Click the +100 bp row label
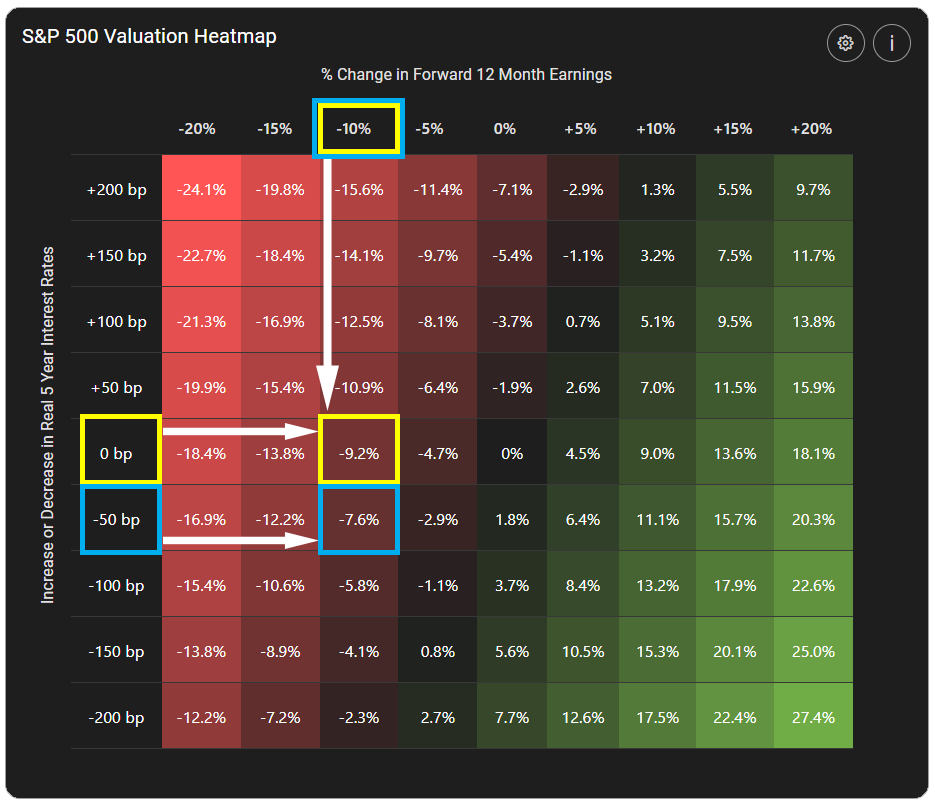Image resolution: width=935 pixels, height=806 pixels. (x=119, y=321)
